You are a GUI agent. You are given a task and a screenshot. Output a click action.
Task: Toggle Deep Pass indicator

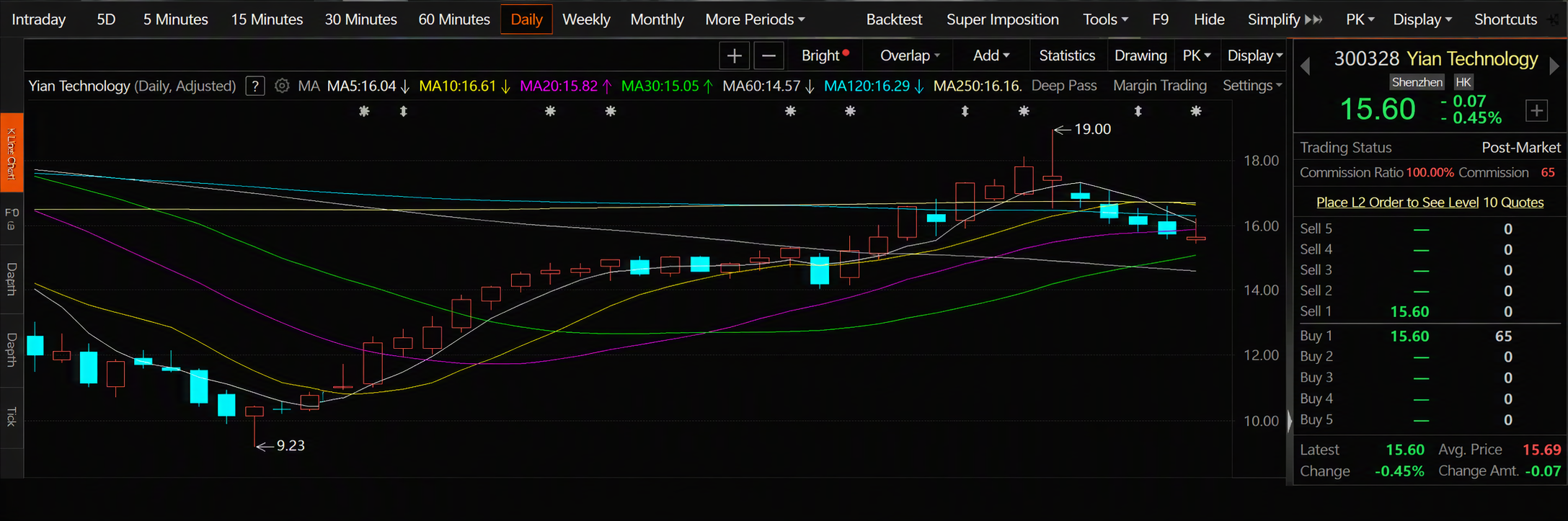[x=1064, y=86]
